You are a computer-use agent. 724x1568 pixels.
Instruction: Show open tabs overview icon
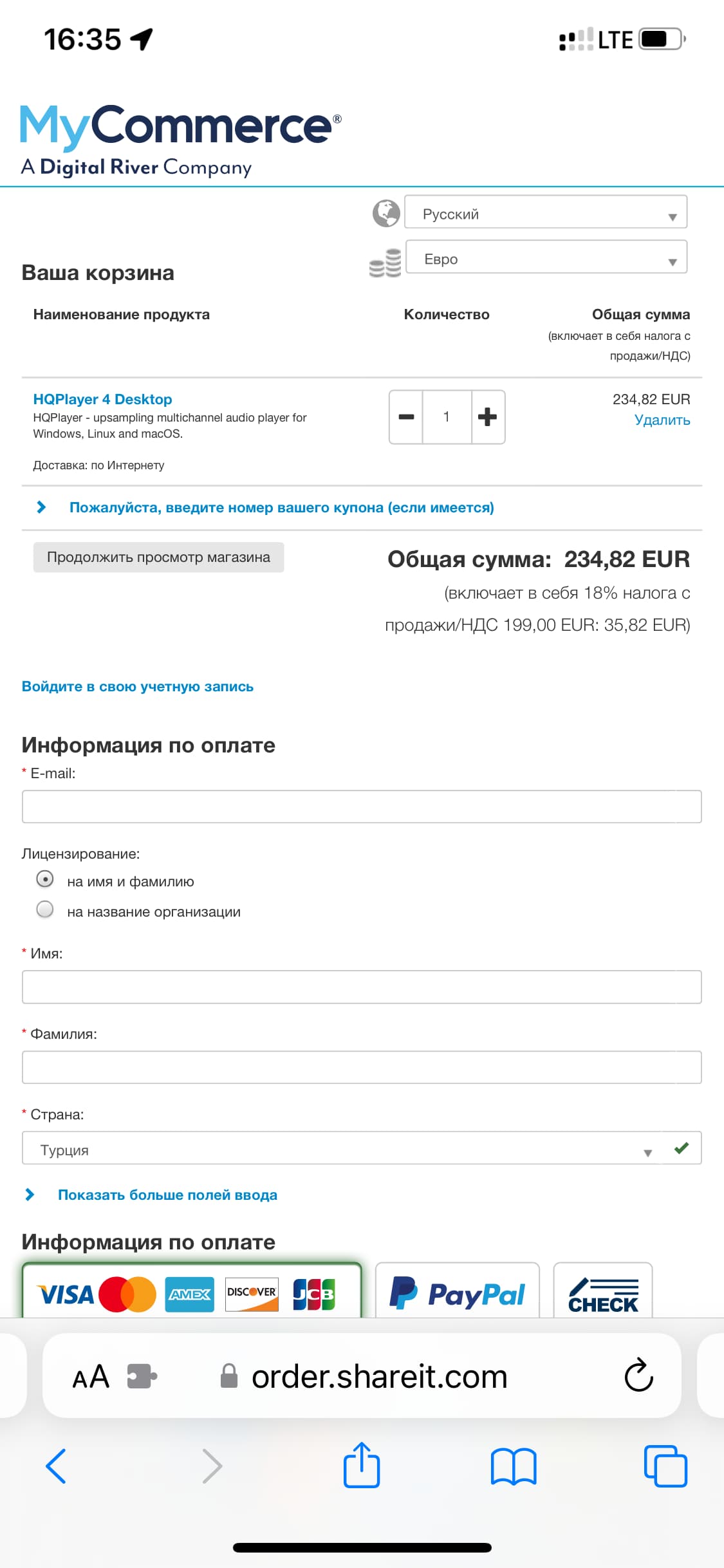click(x=665, y=1466)
